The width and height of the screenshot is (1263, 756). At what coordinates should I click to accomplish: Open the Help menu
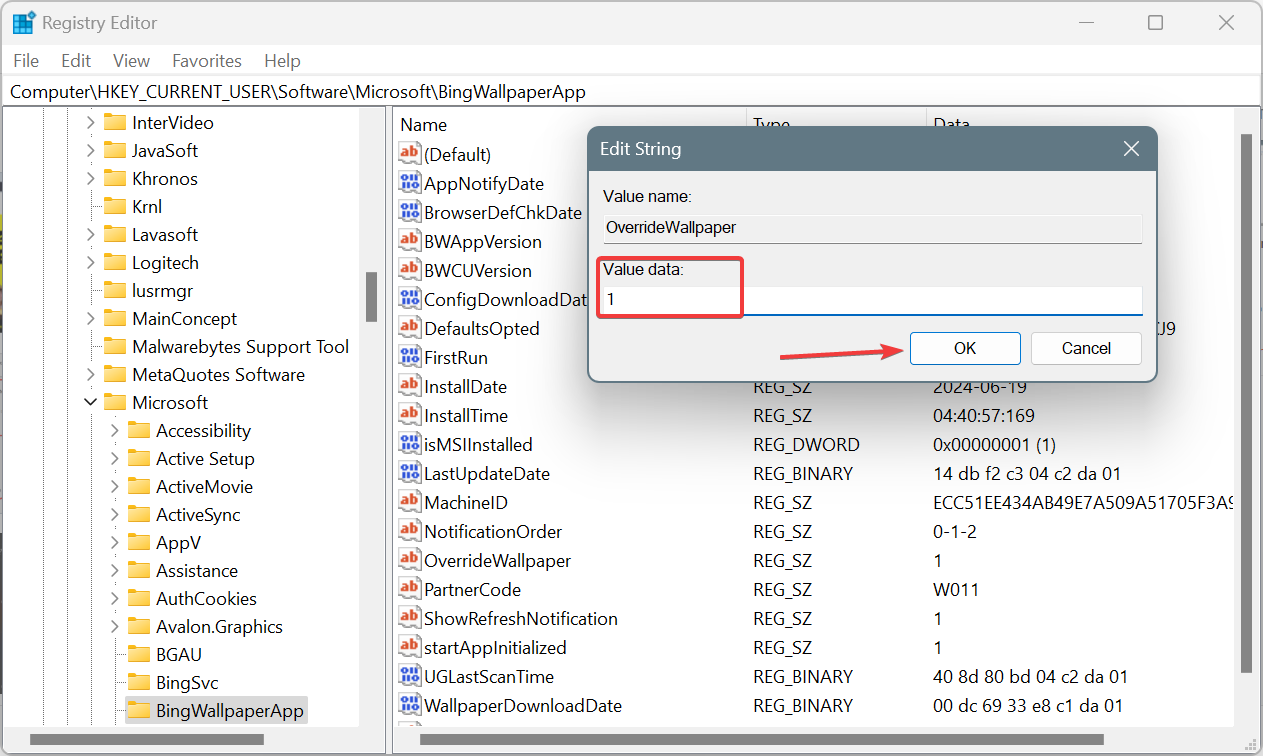click(x=282, y=61)
